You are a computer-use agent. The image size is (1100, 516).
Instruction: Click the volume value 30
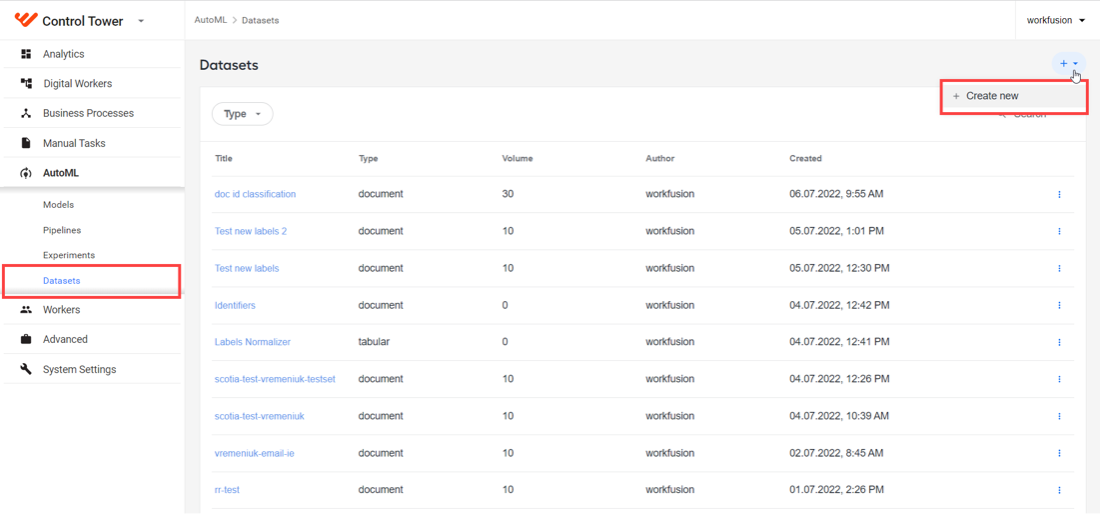click(x=508, y=194)
